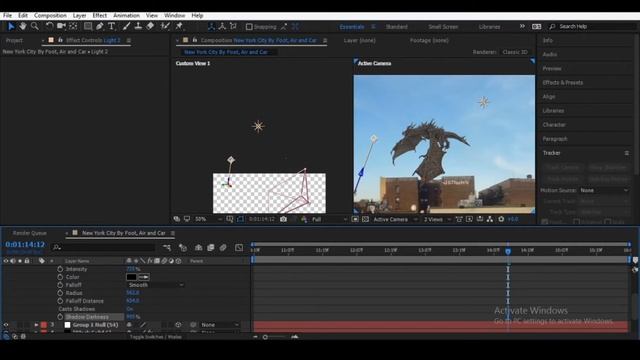This screenshot has width=640, height=360.
Task: Click the View Axis Mode icon
Action: pos(233,27)
